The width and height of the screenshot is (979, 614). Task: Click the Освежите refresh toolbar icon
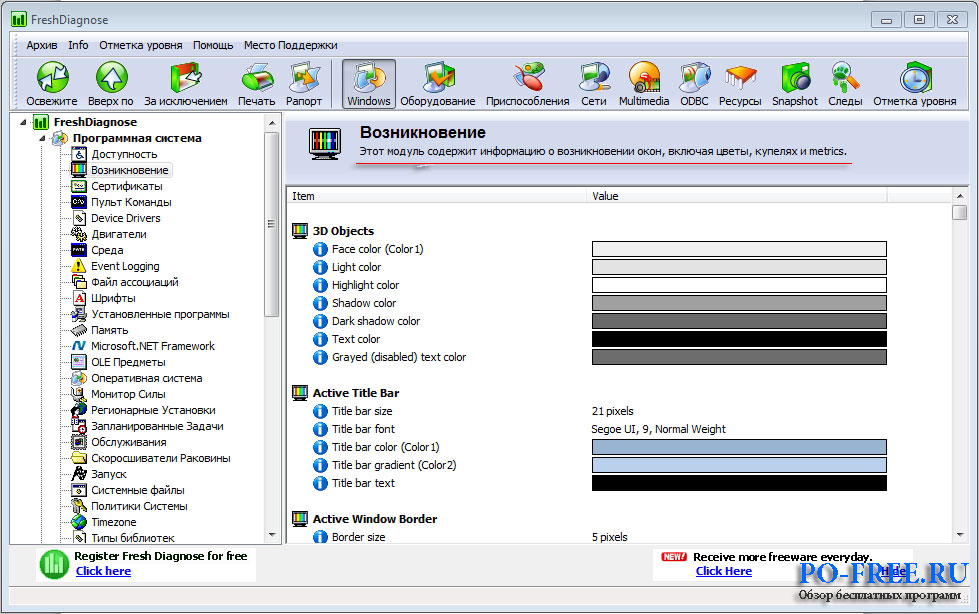[52, 78]
